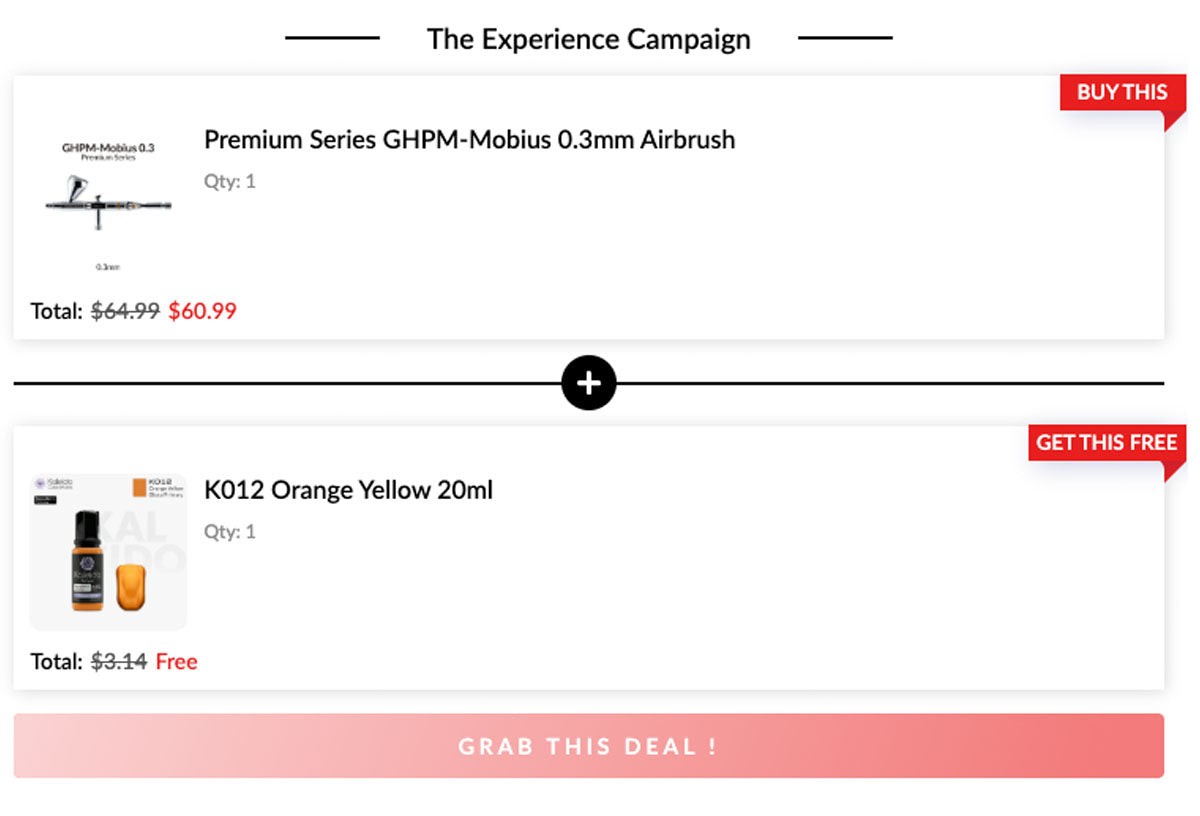
Task: Click the red GET THIS FREE badge
Action: (1106, 442)
